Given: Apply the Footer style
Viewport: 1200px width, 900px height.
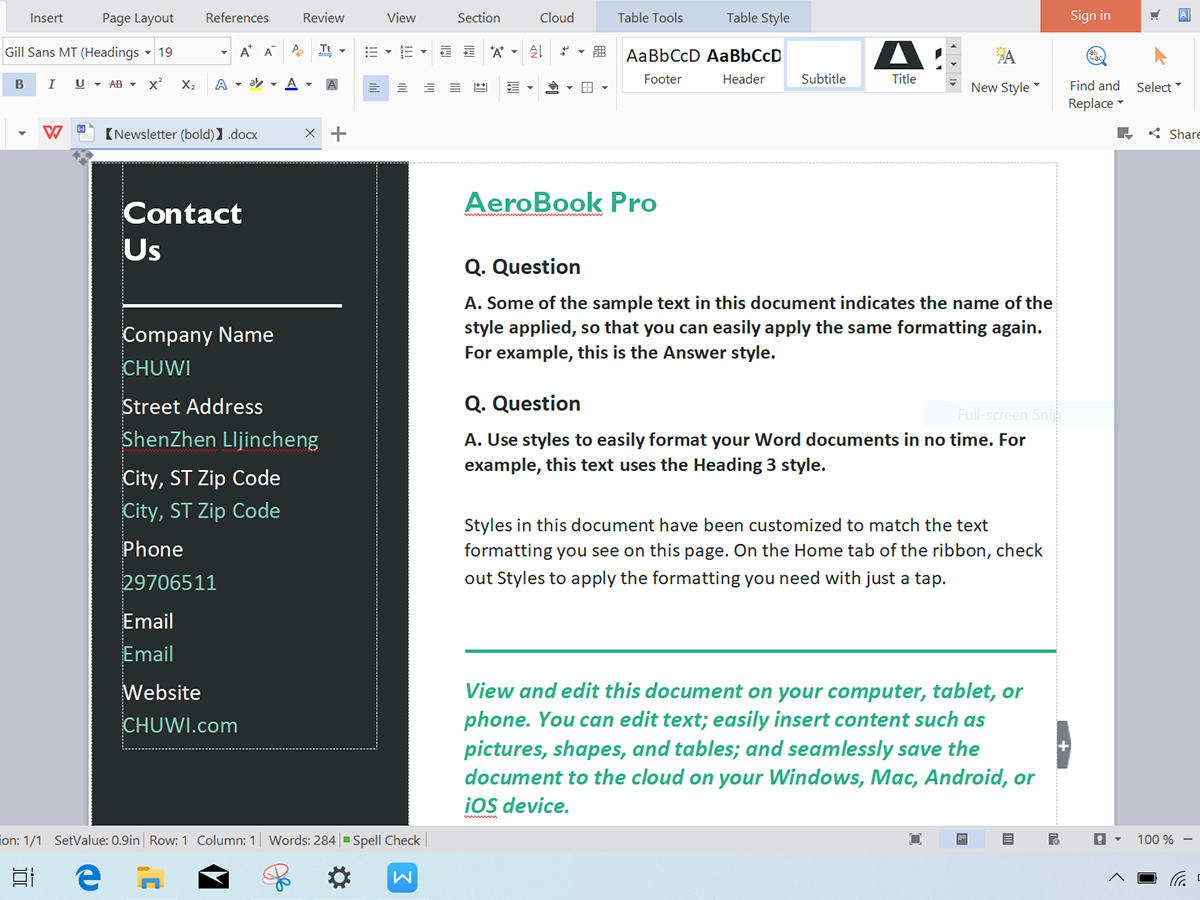Looking at the screenshot, I should [662, 66].
